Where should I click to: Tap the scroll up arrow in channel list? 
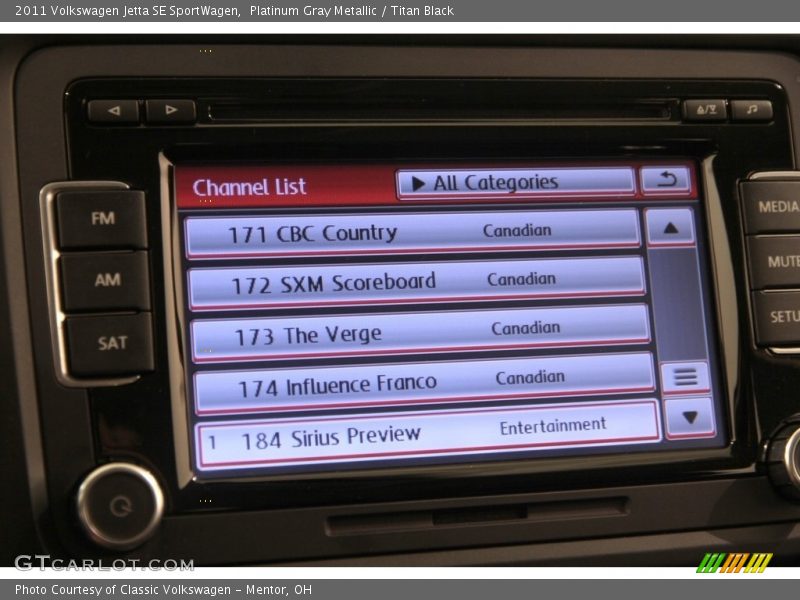[x=671, y=228]
